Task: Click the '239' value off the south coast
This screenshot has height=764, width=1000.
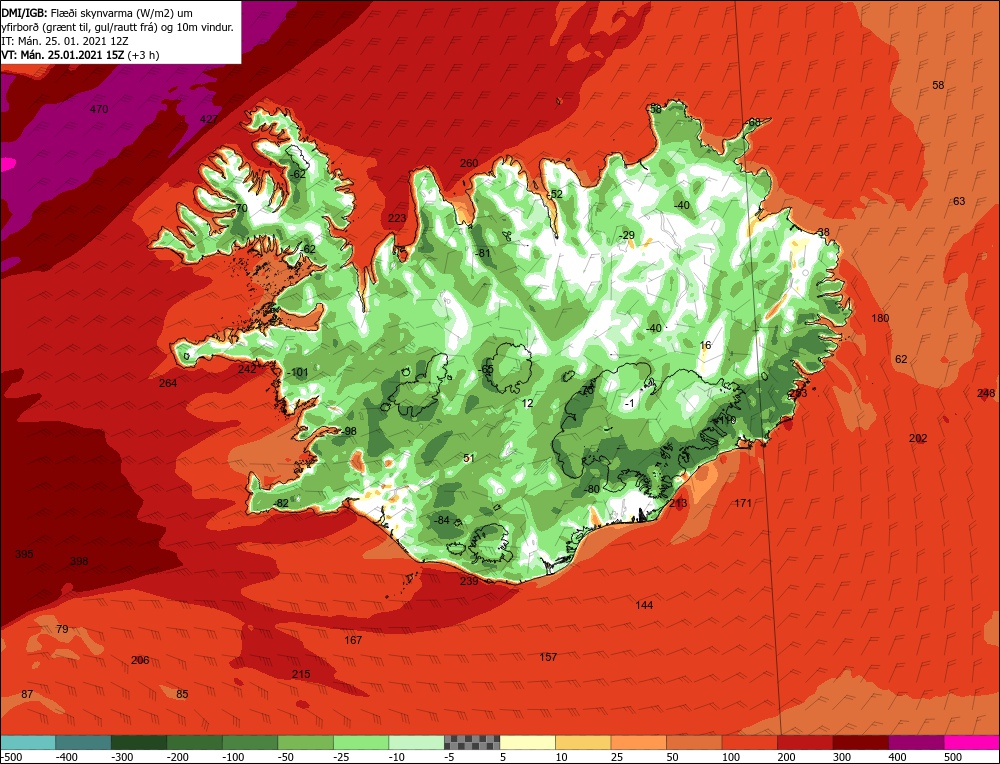Action: (469, 580)
